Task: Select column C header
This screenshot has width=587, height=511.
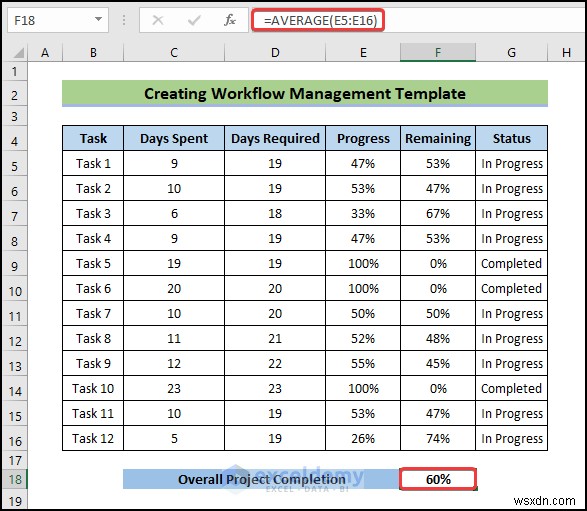Action: [x=174, y=52]
